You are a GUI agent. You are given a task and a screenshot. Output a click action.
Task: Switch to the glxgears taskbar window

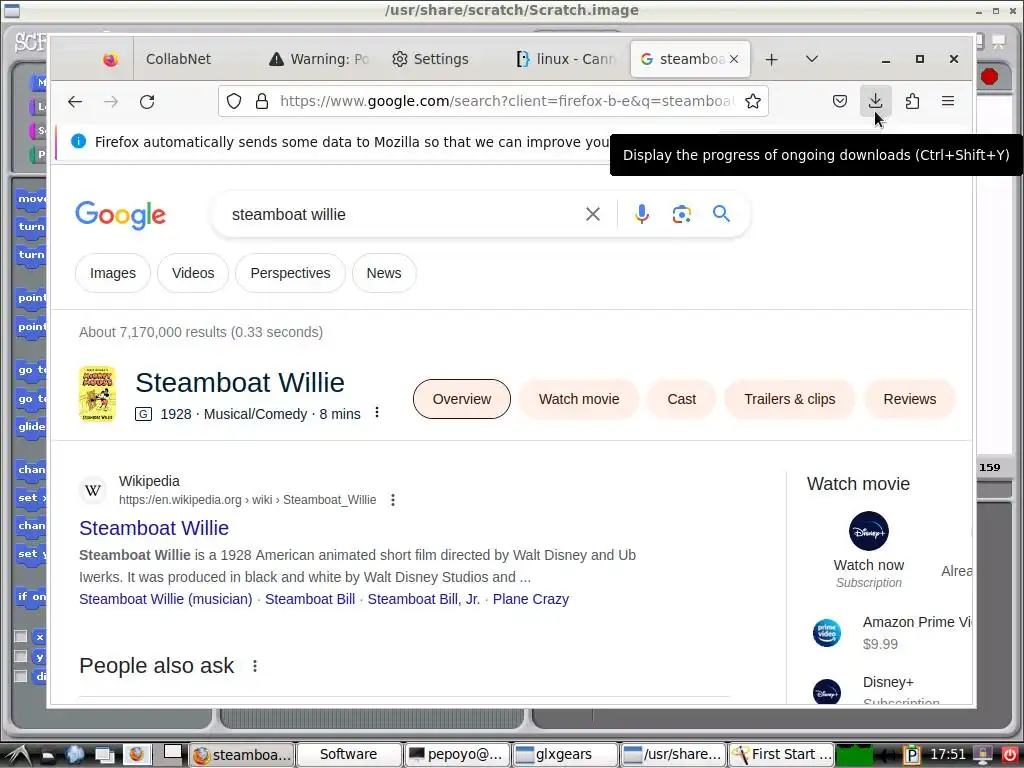[x=566, y=754]
